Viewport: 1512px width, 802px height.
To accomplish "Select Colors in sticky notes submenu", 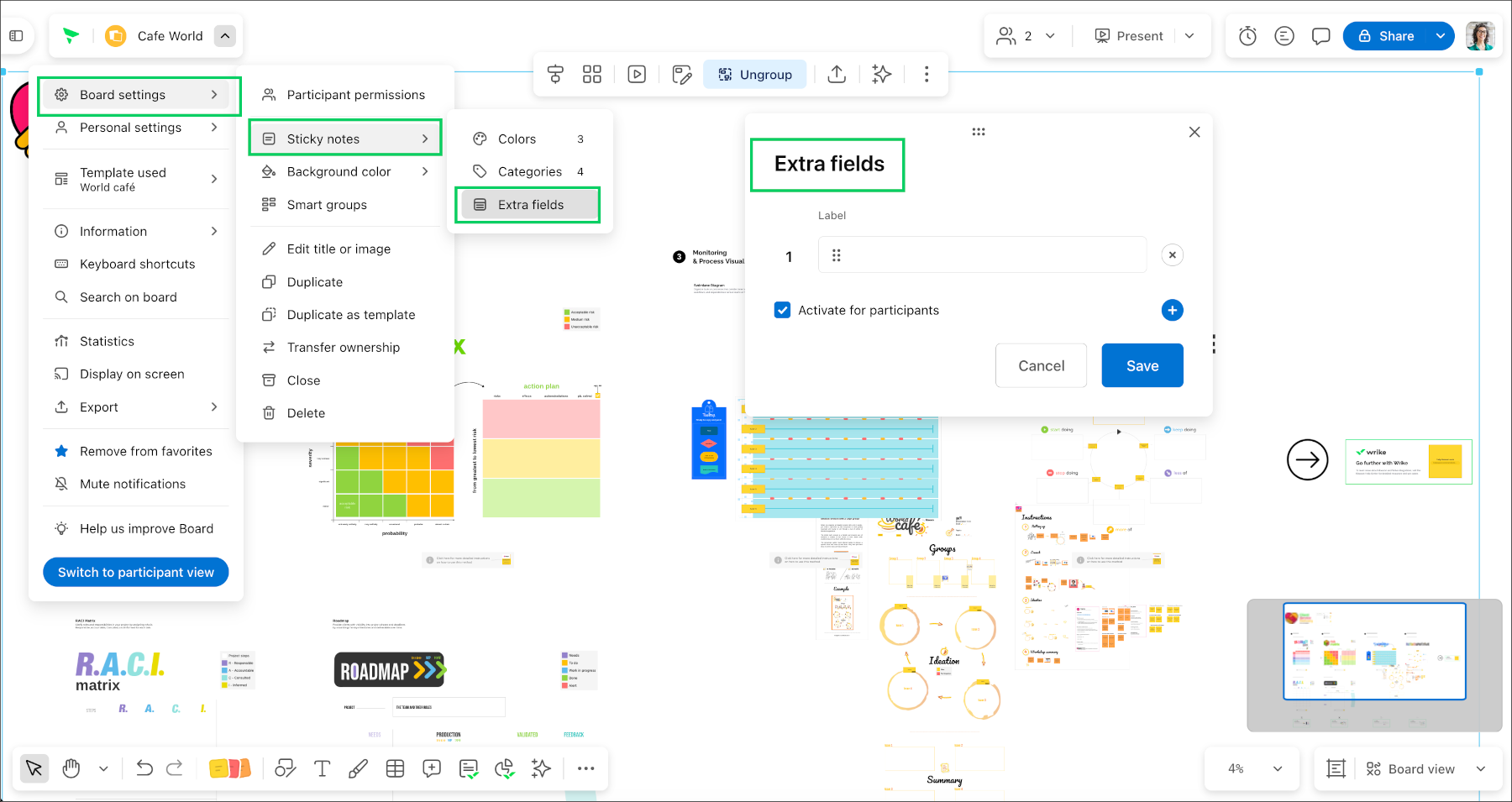I will click(x=528, y=139).
